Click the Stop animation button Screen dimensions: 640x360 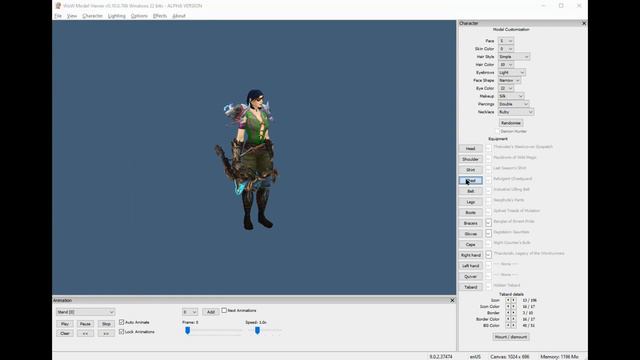point(106,324)
